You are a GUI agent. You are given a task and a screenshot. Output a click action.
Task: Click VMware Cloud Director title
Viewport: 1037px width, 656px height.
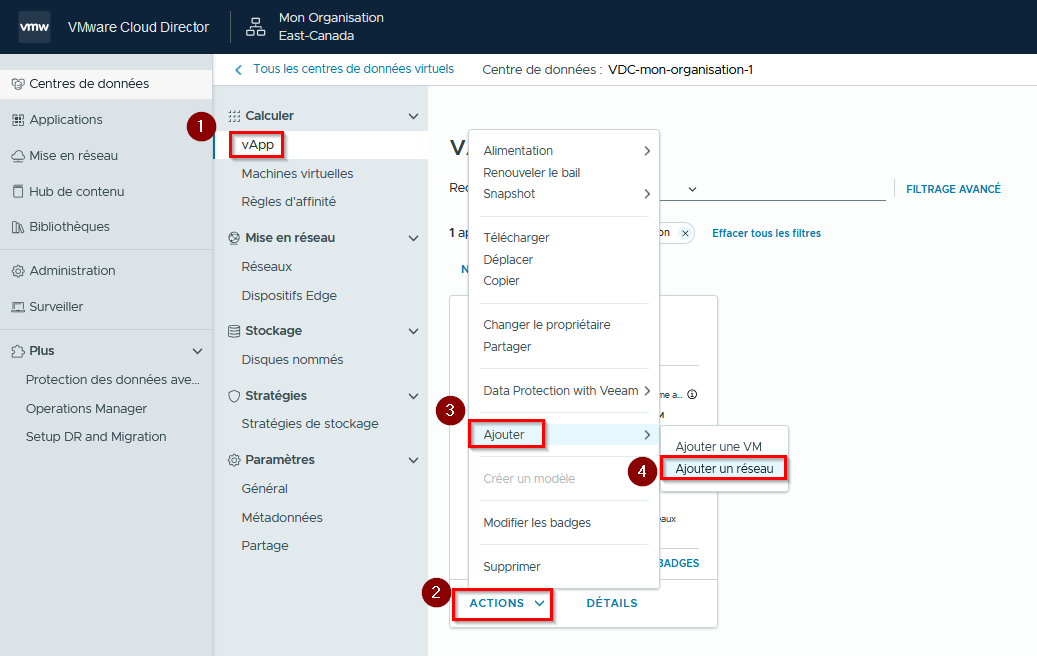[x=138, y=27]
